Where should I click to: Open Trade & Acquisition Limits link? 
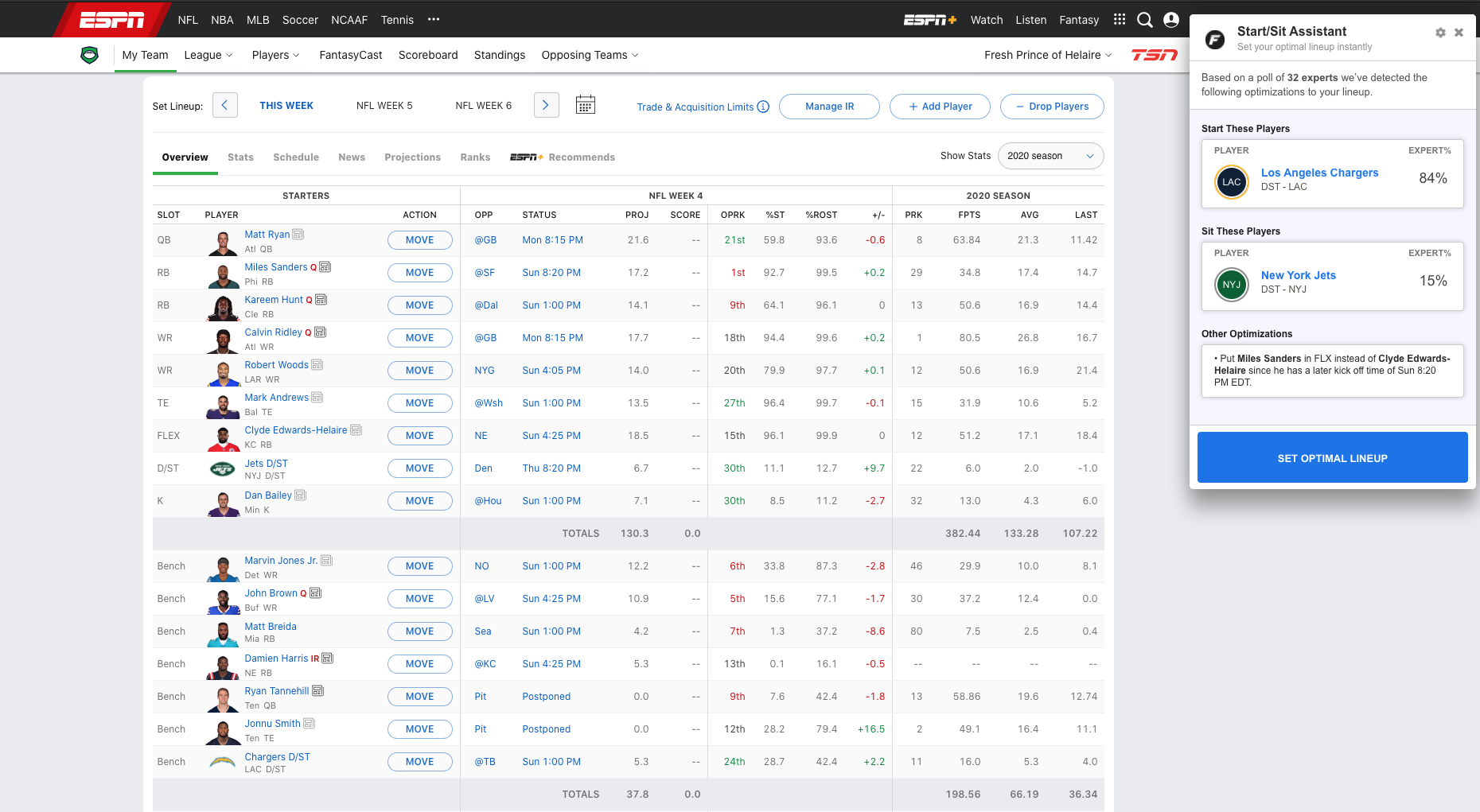(695, 107)
